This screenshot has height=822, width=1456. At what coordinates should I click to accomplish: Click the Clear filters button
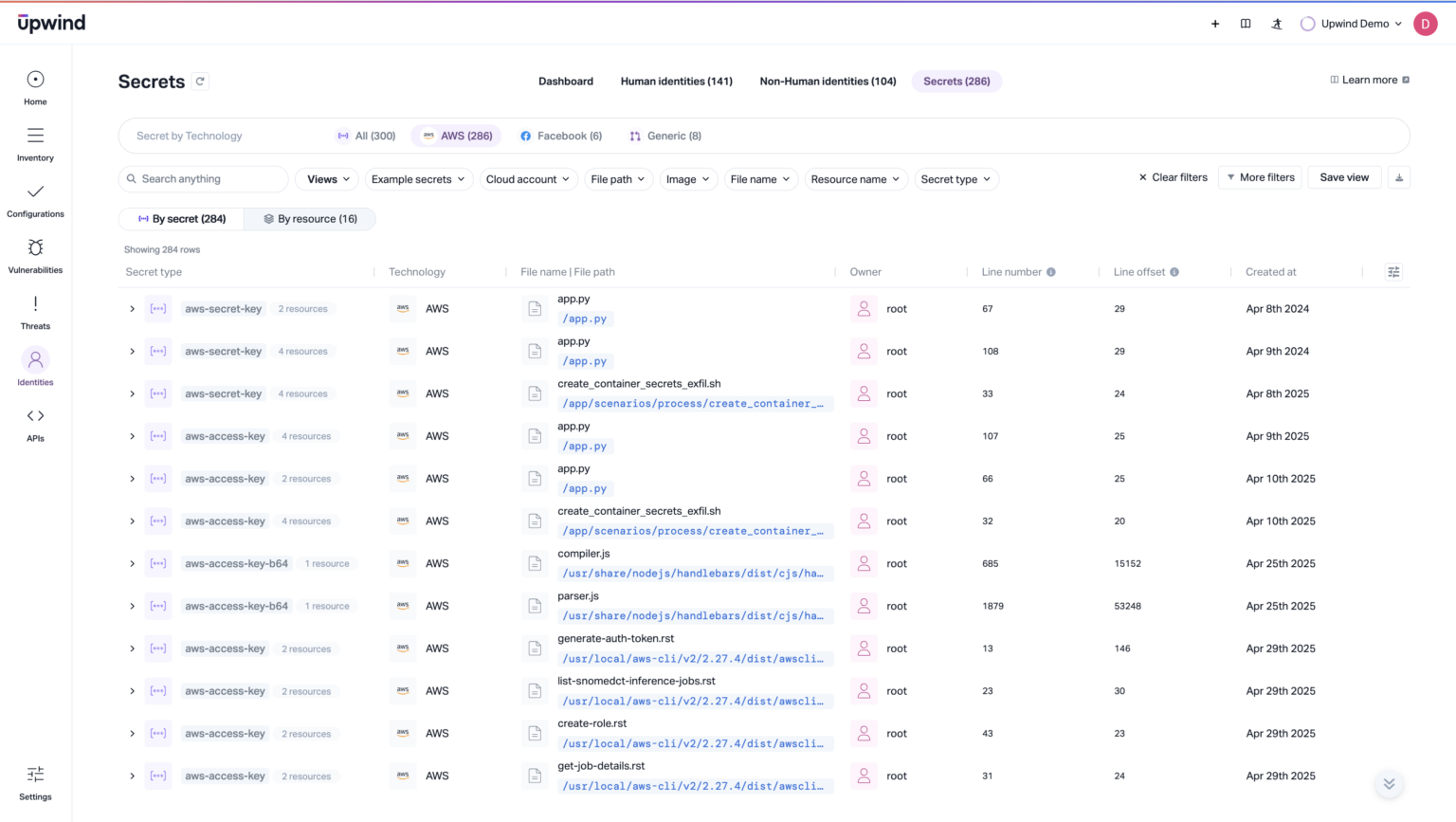[x=1173, y=177]
